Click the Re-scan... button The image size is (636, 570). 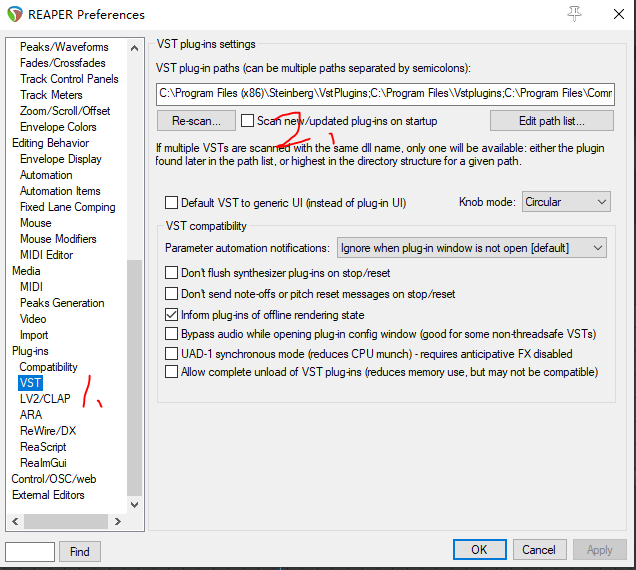click(196, 120)
